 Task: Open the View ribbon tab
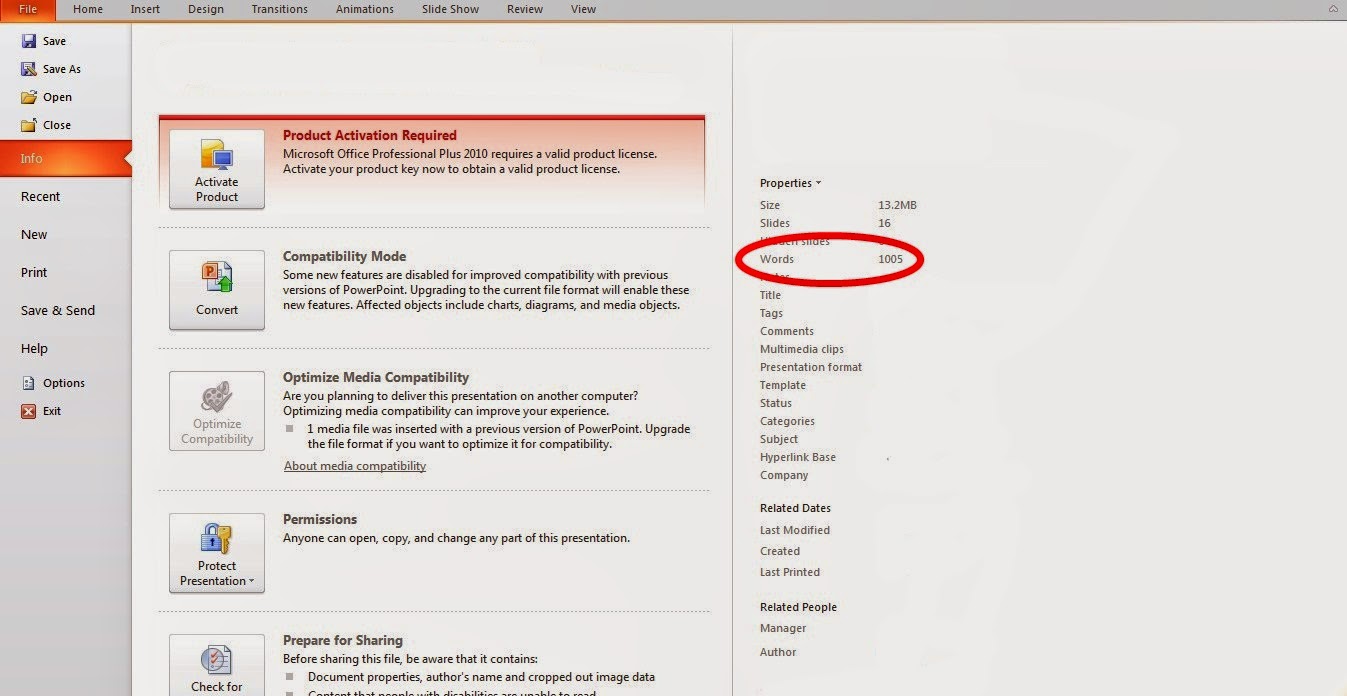point(583,9)
